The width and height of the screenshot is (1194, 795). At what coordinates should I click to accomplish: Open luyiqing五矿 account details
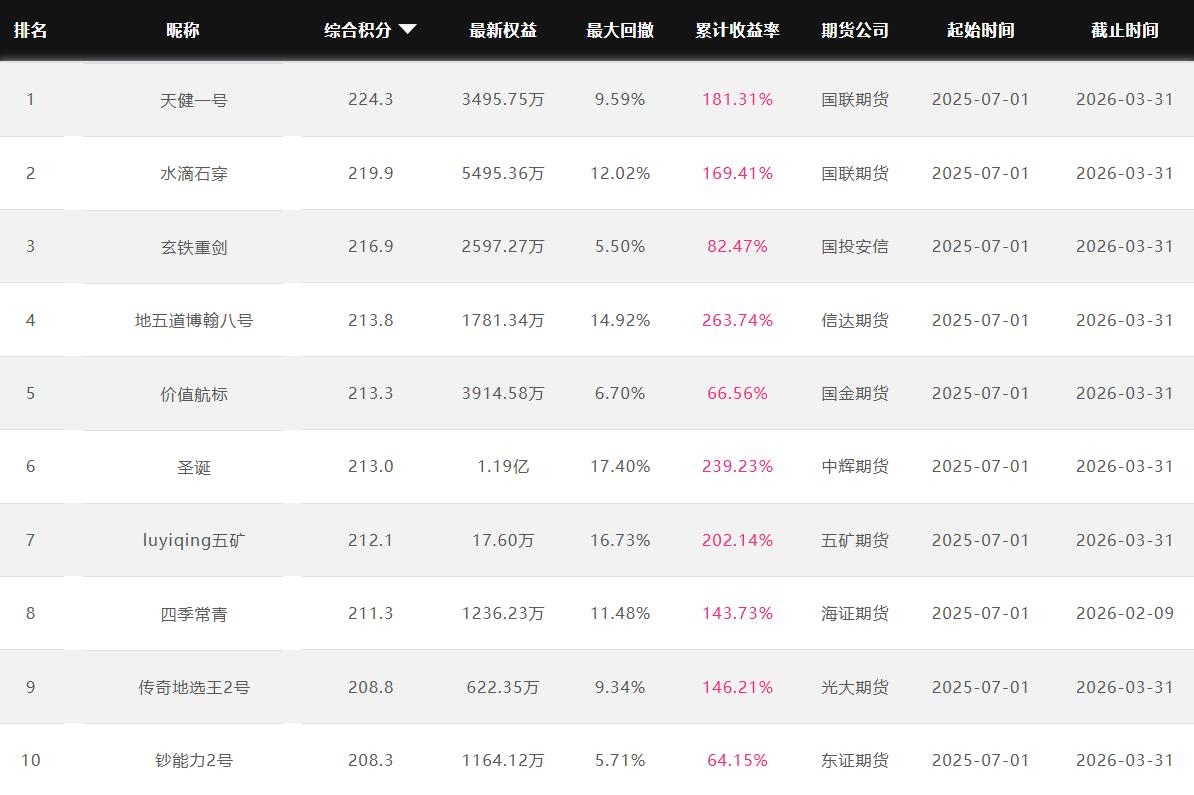pyautogui.click(x=194, y=540)
